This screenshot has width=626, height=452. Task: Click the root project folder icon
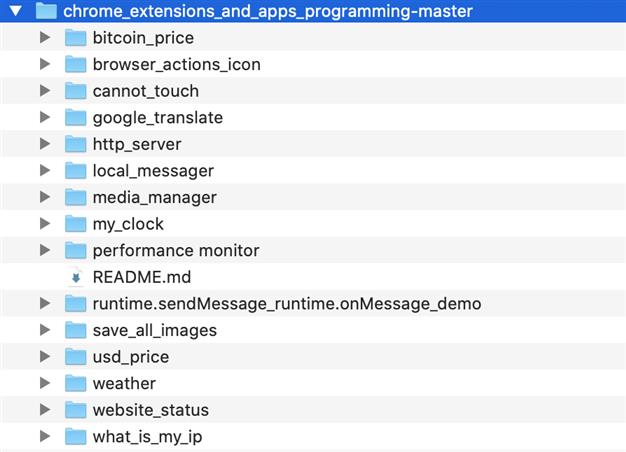point(46,11)
